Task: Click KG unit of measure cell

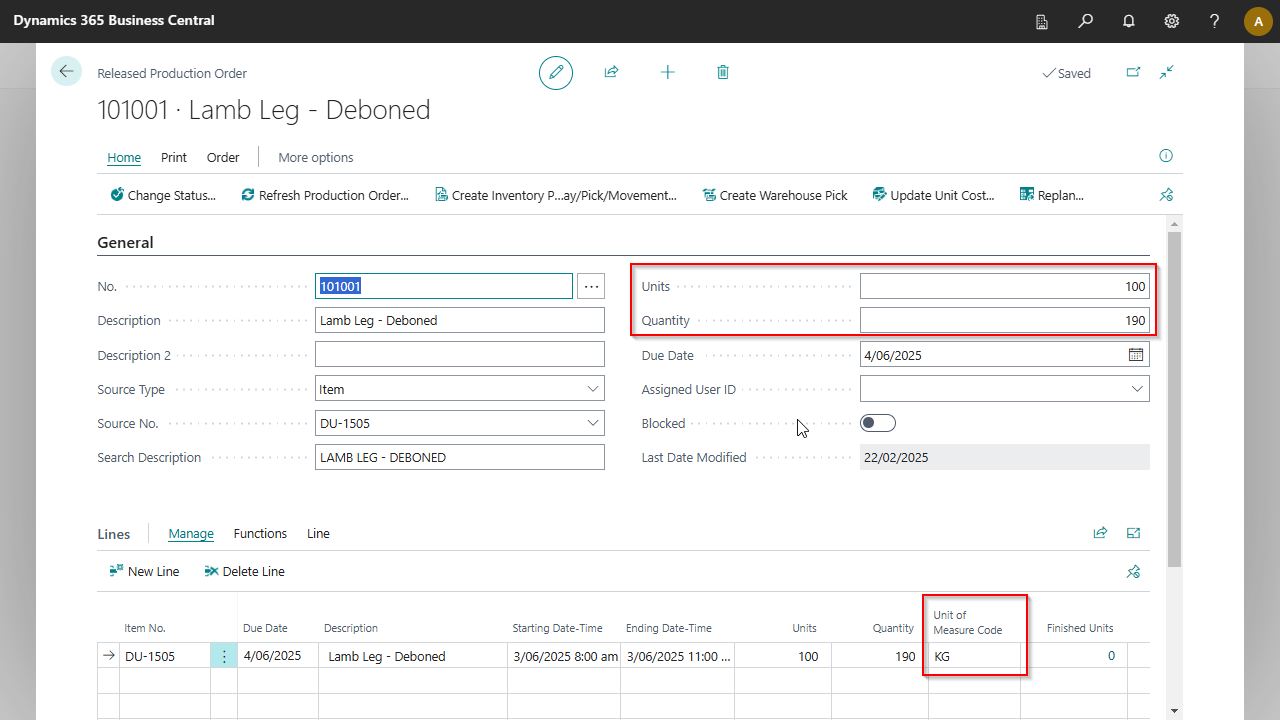Action: click(974, 656)
